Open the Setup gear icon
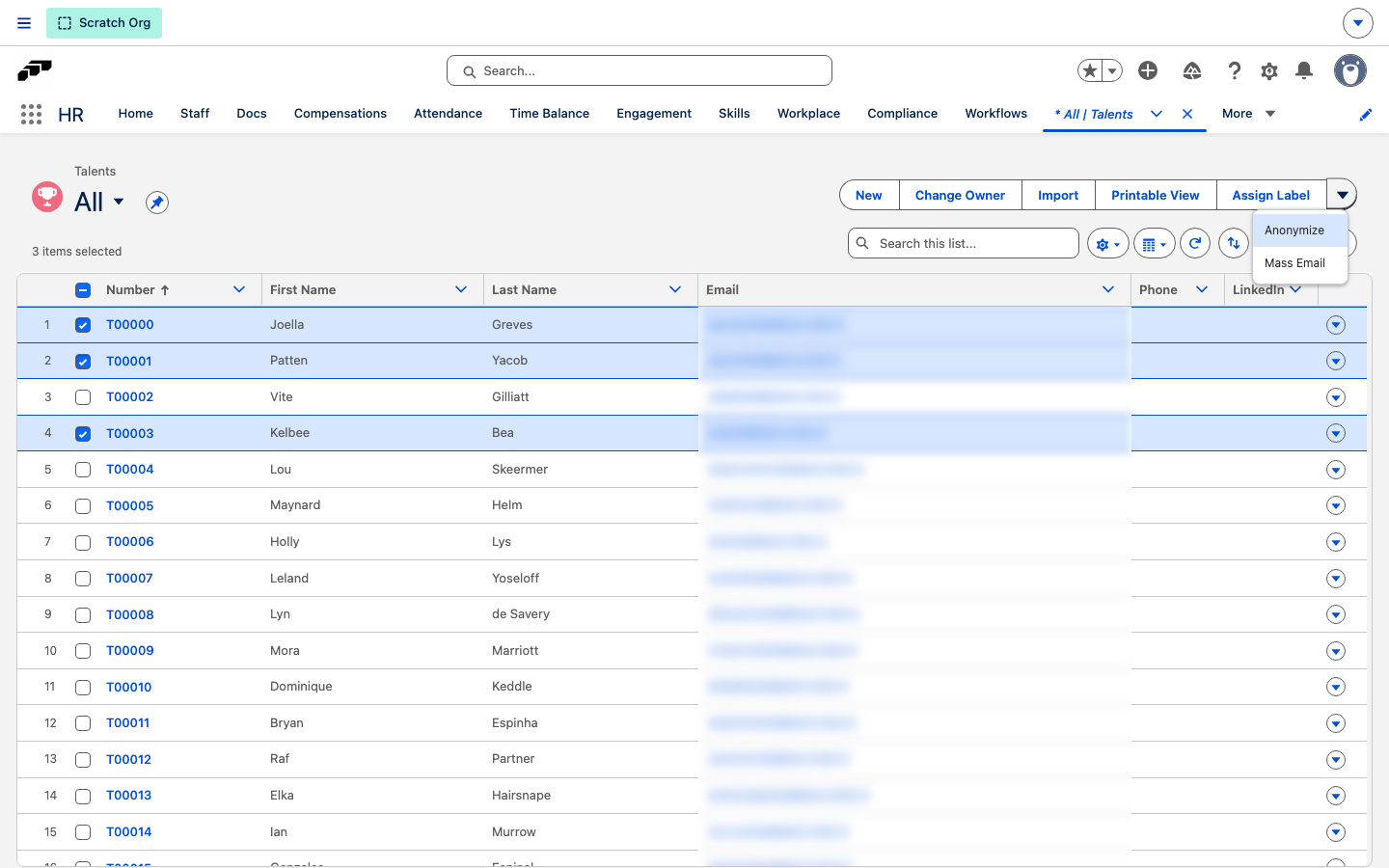 point(1269,70)
